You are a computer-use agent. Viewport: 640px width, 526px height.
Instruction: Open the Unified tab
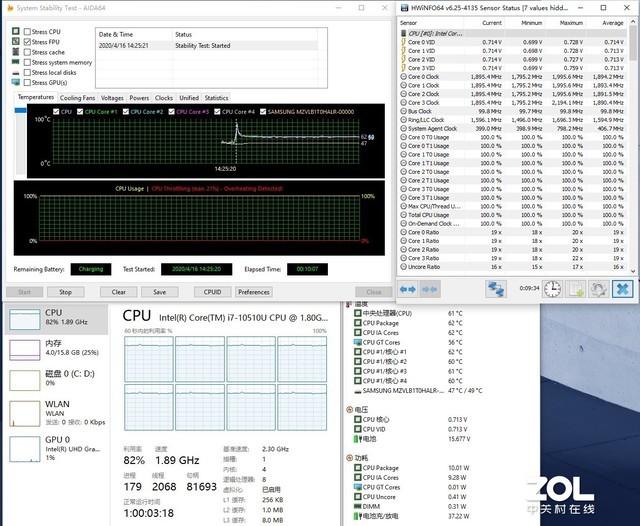click(x=189, y=98)
